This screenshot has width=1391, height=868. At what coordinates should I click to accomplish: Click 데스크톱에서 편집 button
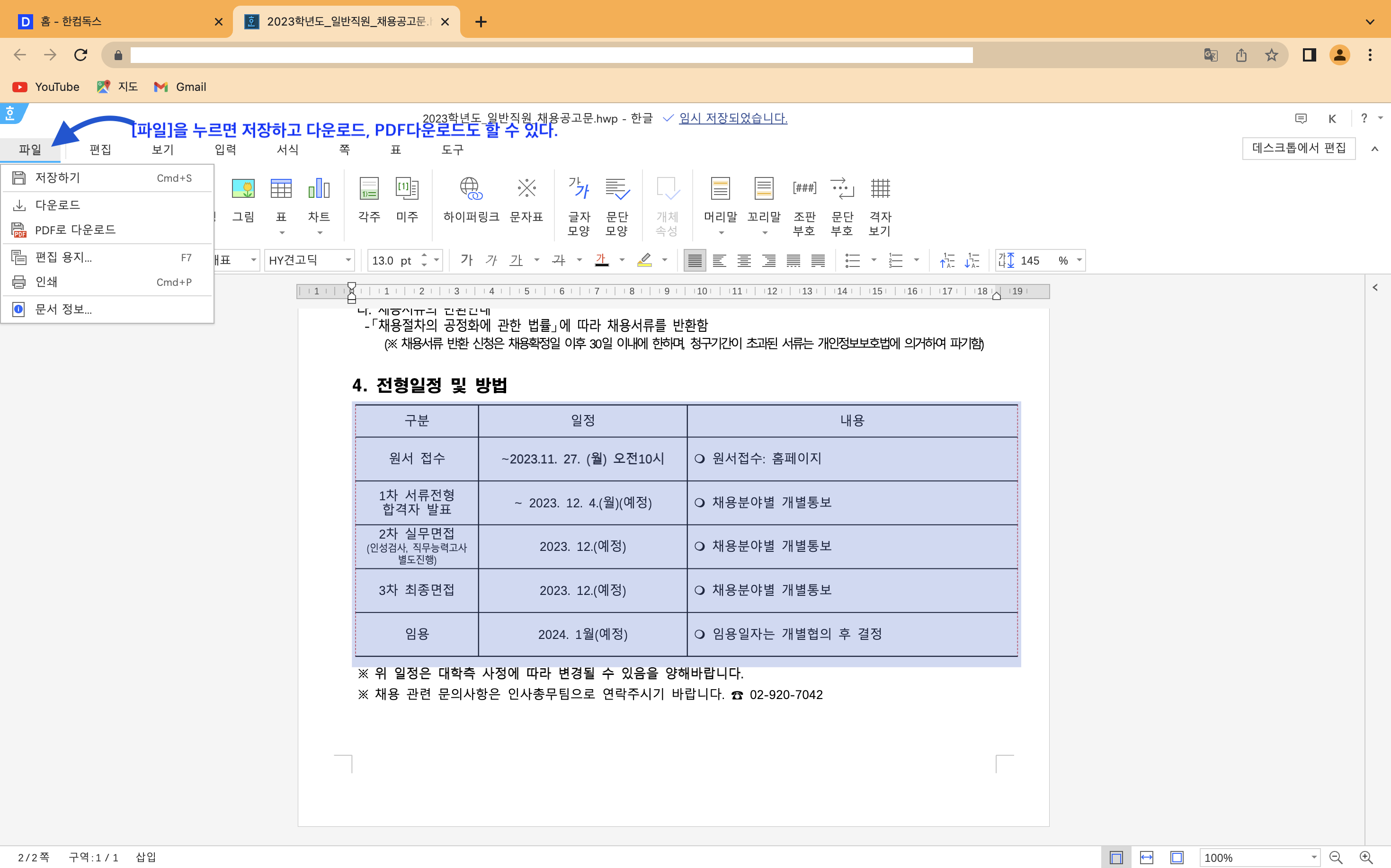tap(1299, 148)
